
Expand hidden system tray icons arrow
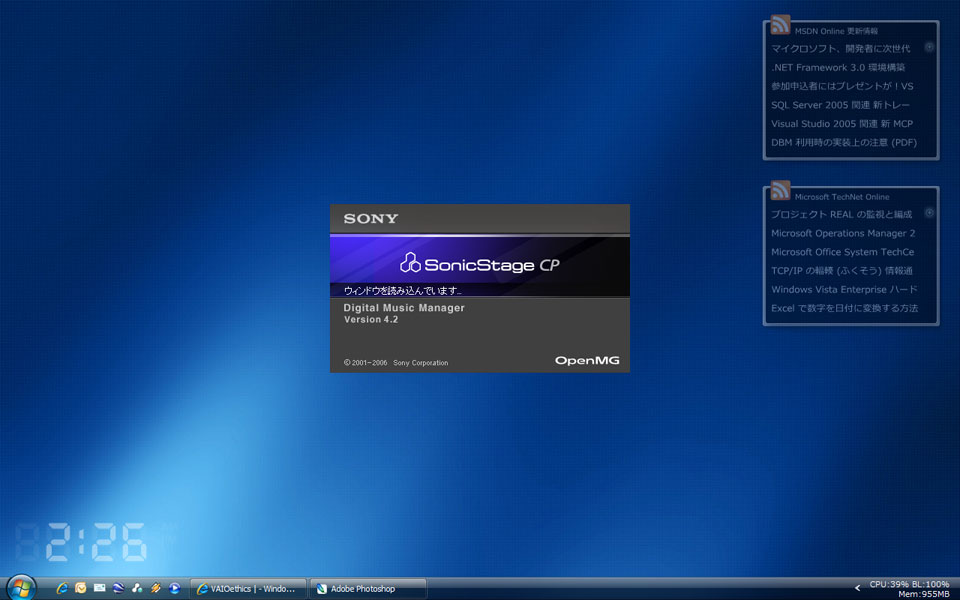click(x=857, y=588)
